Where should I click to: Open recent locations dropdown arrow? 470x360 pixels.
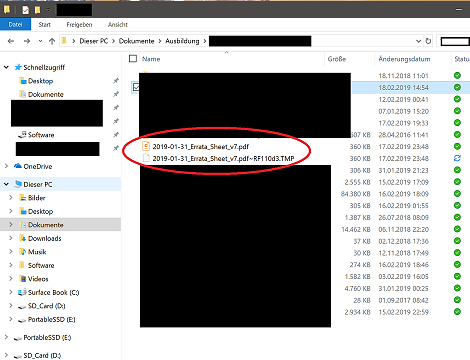click(40, 41)
